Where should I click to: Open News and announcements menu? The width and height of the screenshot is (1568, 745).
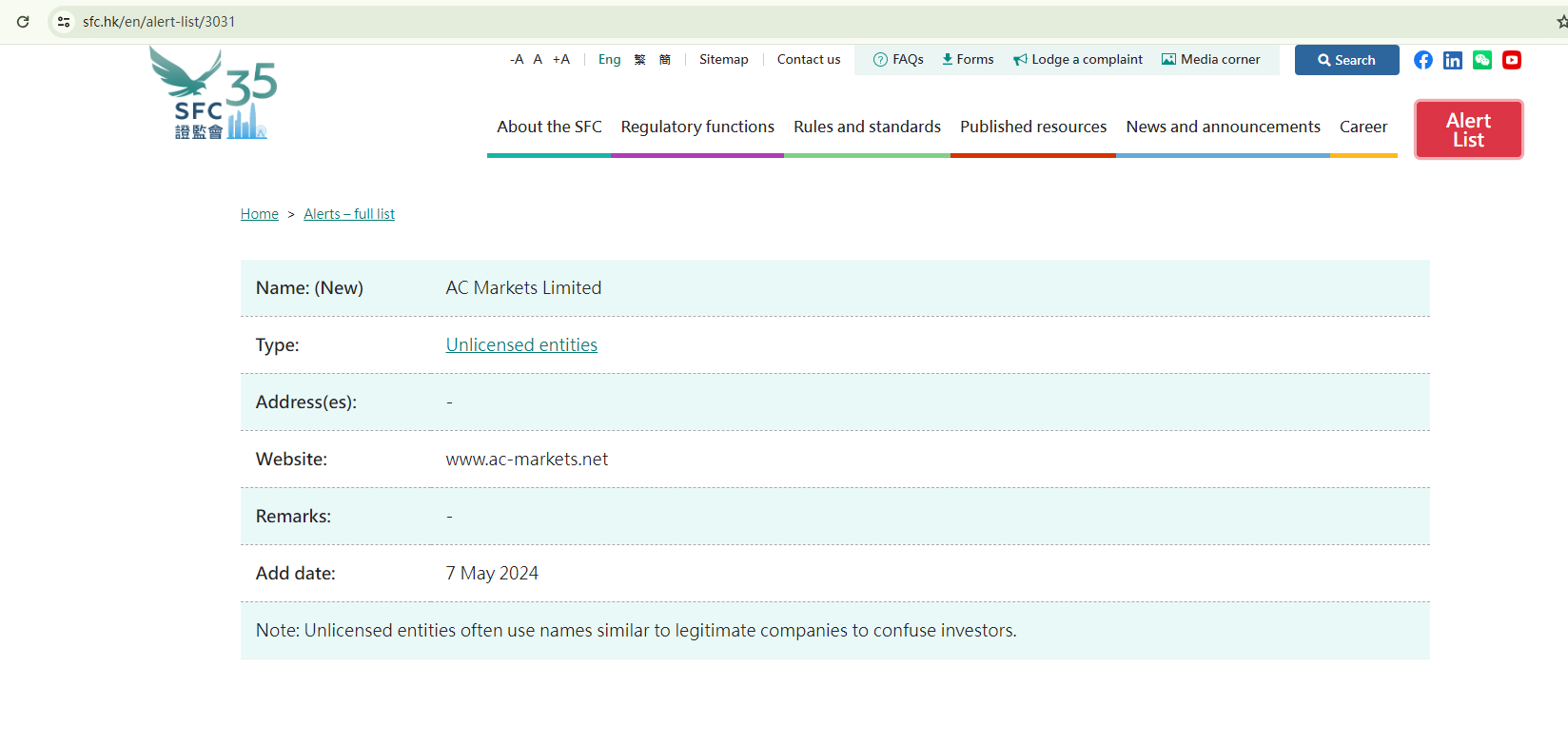click(x=1223, y=127)
